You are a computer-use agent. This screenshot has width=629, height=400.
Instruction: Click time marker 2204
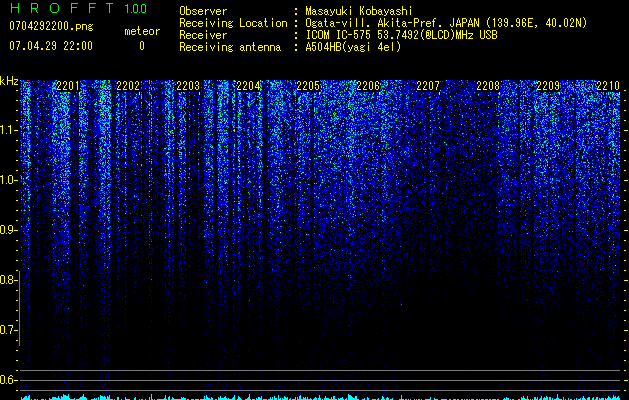[248, 86]
